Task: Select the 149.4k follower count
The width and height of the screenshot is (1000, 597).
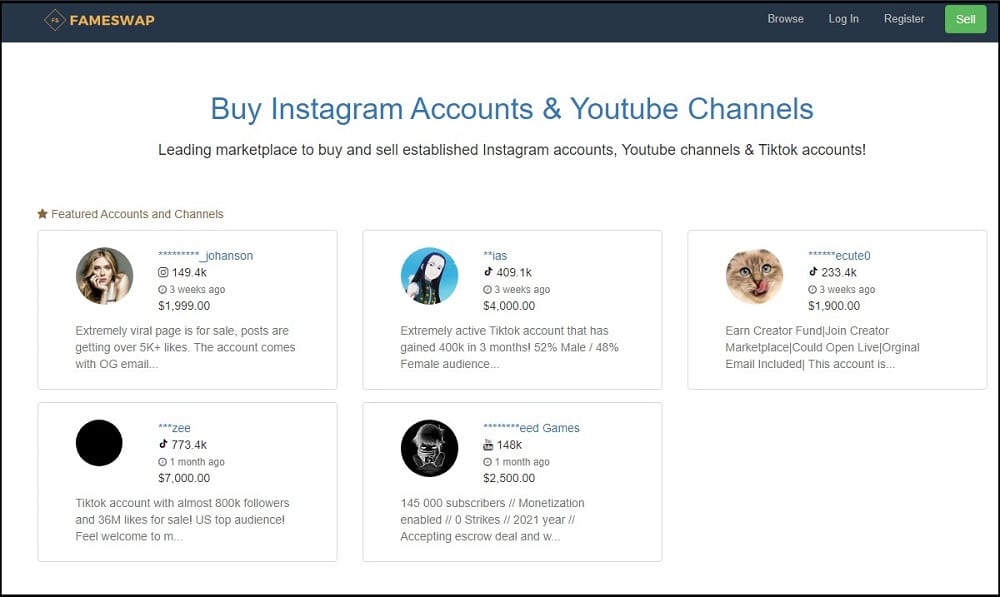Action: [189, 272]
